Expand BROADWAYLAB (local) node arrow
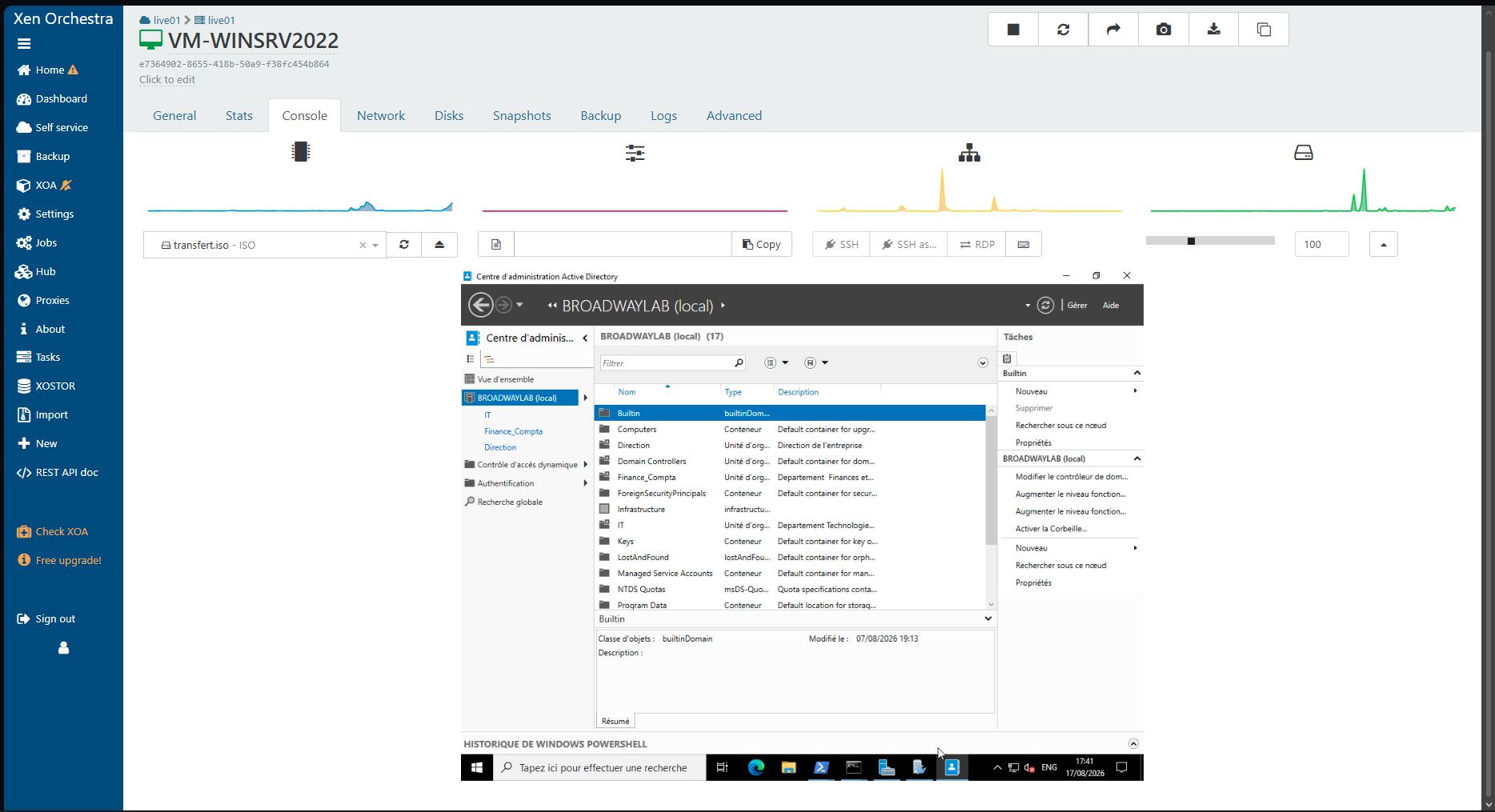 pos(585,398)
